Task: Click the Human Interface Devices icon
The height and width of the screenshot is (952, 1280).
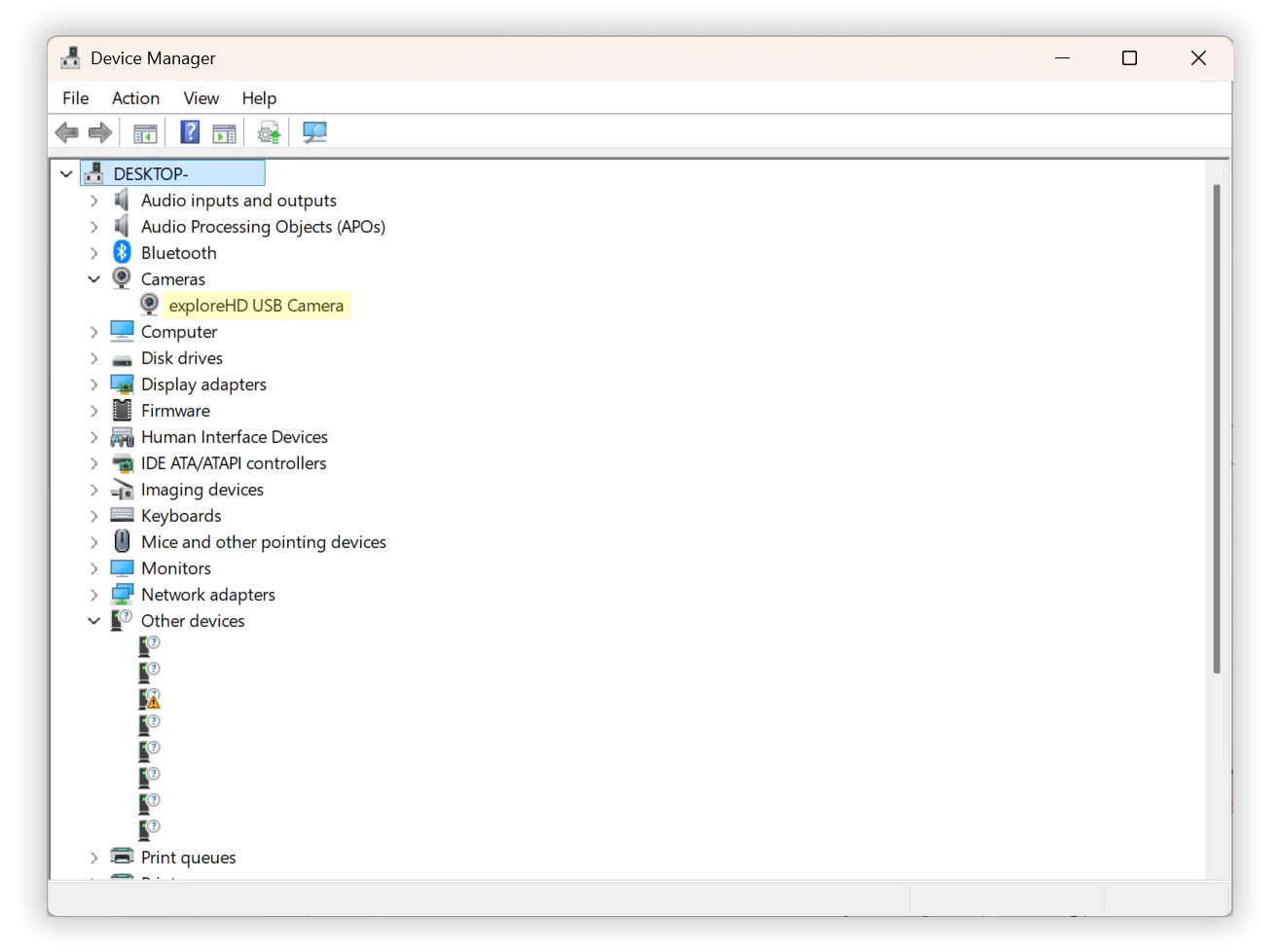Action: (x=123, y=437)
